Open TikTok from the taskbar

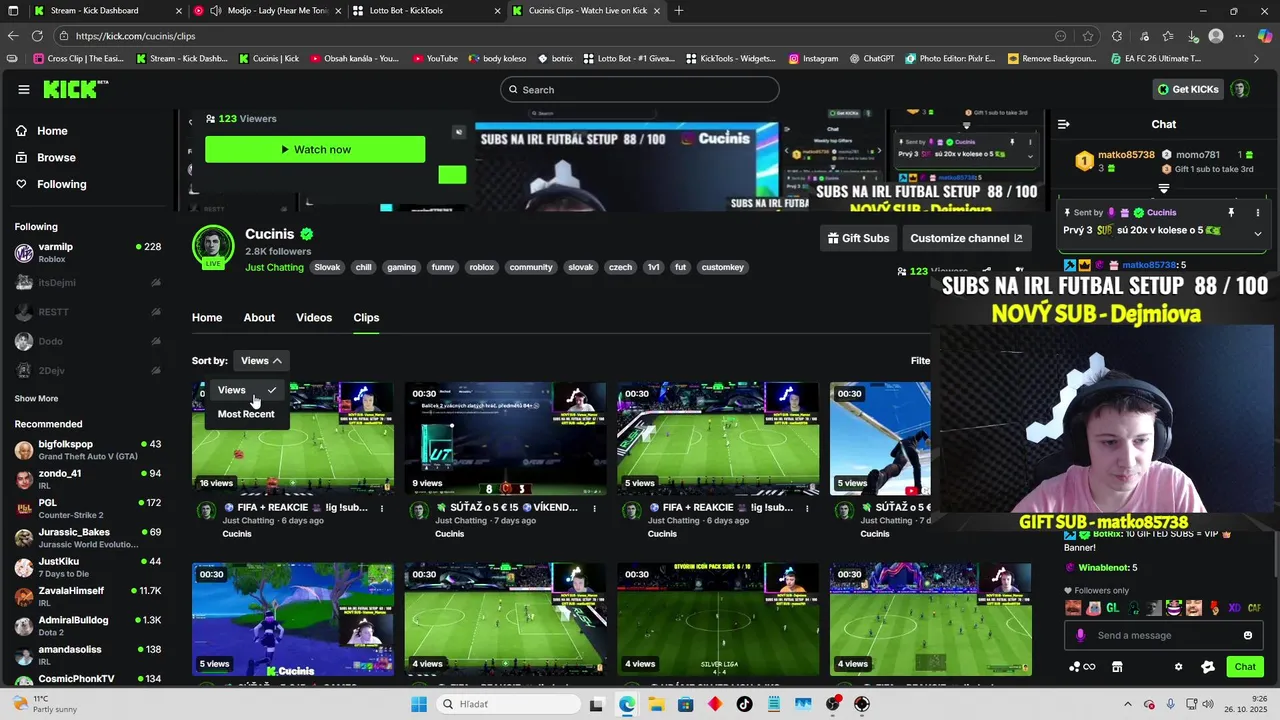click(x=744, y=704)
